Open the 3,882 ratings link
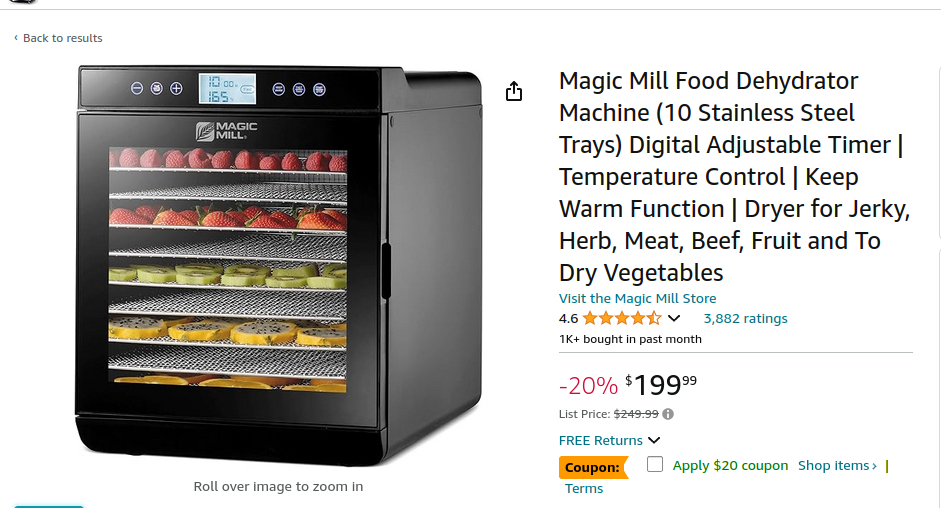941x508 pixels. point(745,319)
